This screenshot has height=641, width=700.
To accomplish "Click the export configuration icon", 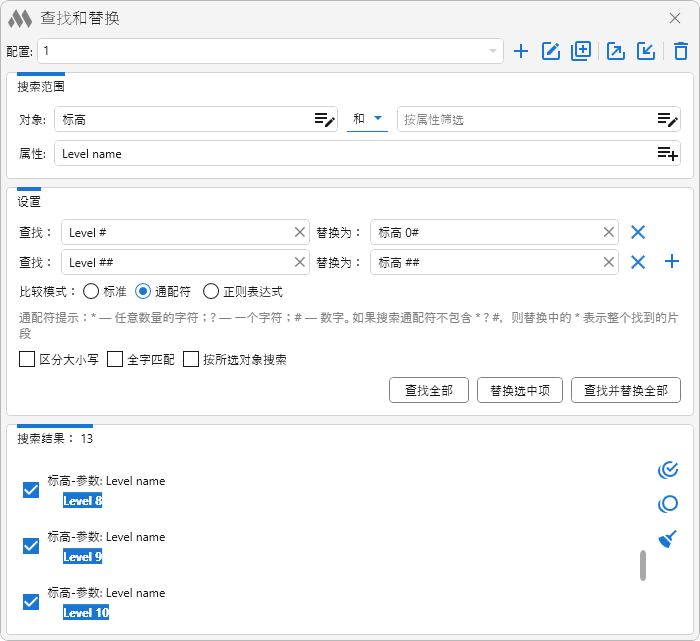I will pyautogui.click(x=616, y=51).
